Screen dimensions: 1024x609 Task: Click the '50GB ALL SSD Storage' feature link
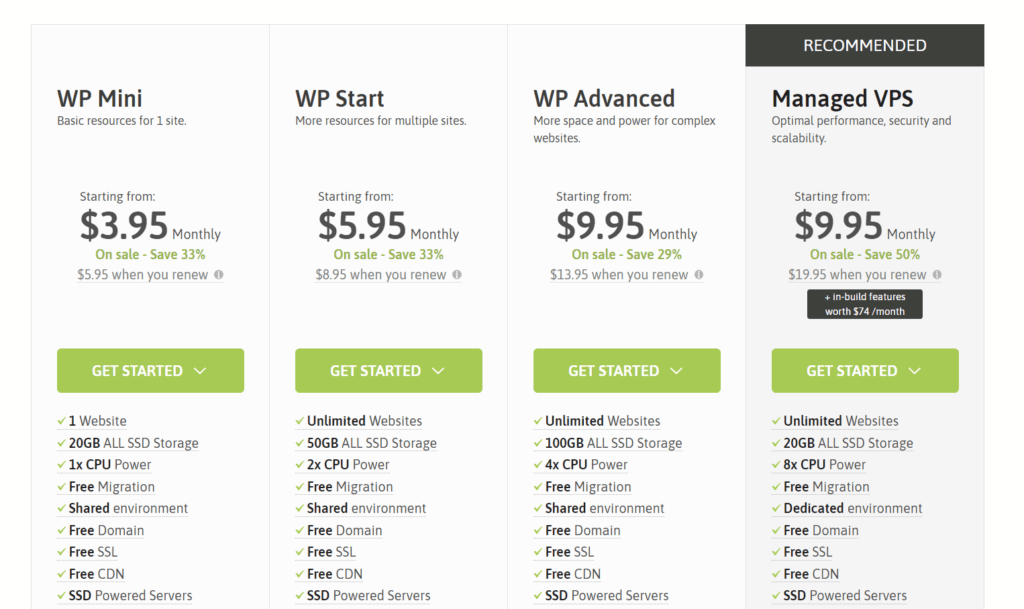click(371, 443)
